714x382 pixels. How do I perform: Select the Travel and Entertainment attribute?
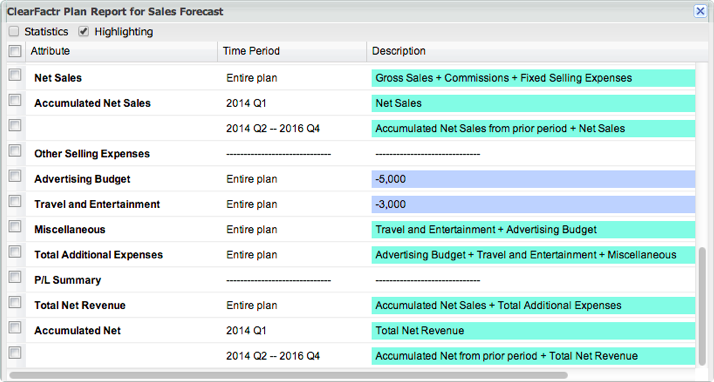[97, 204]
